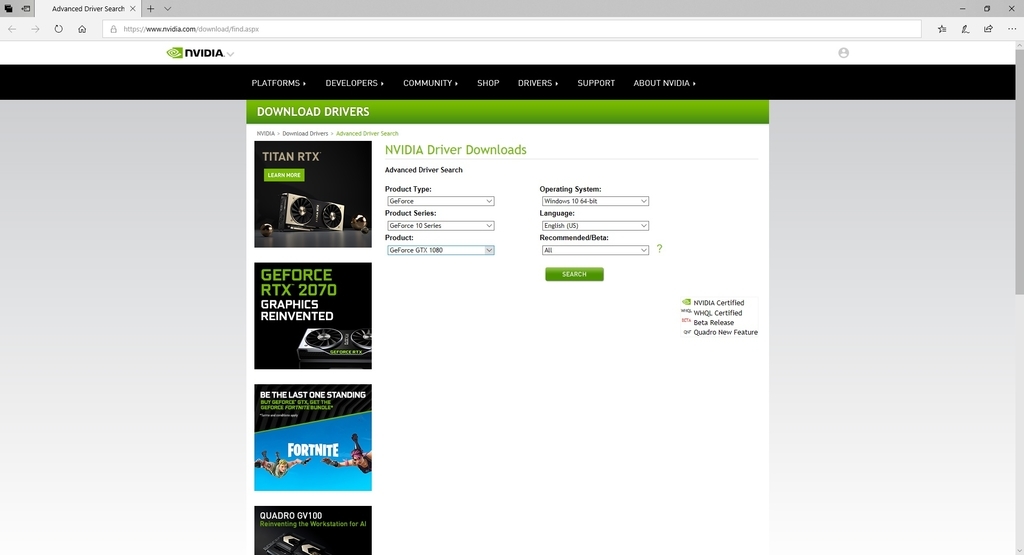
Task: Click LEARN MORE on Titan RTX banner
Action: [284, 175]
